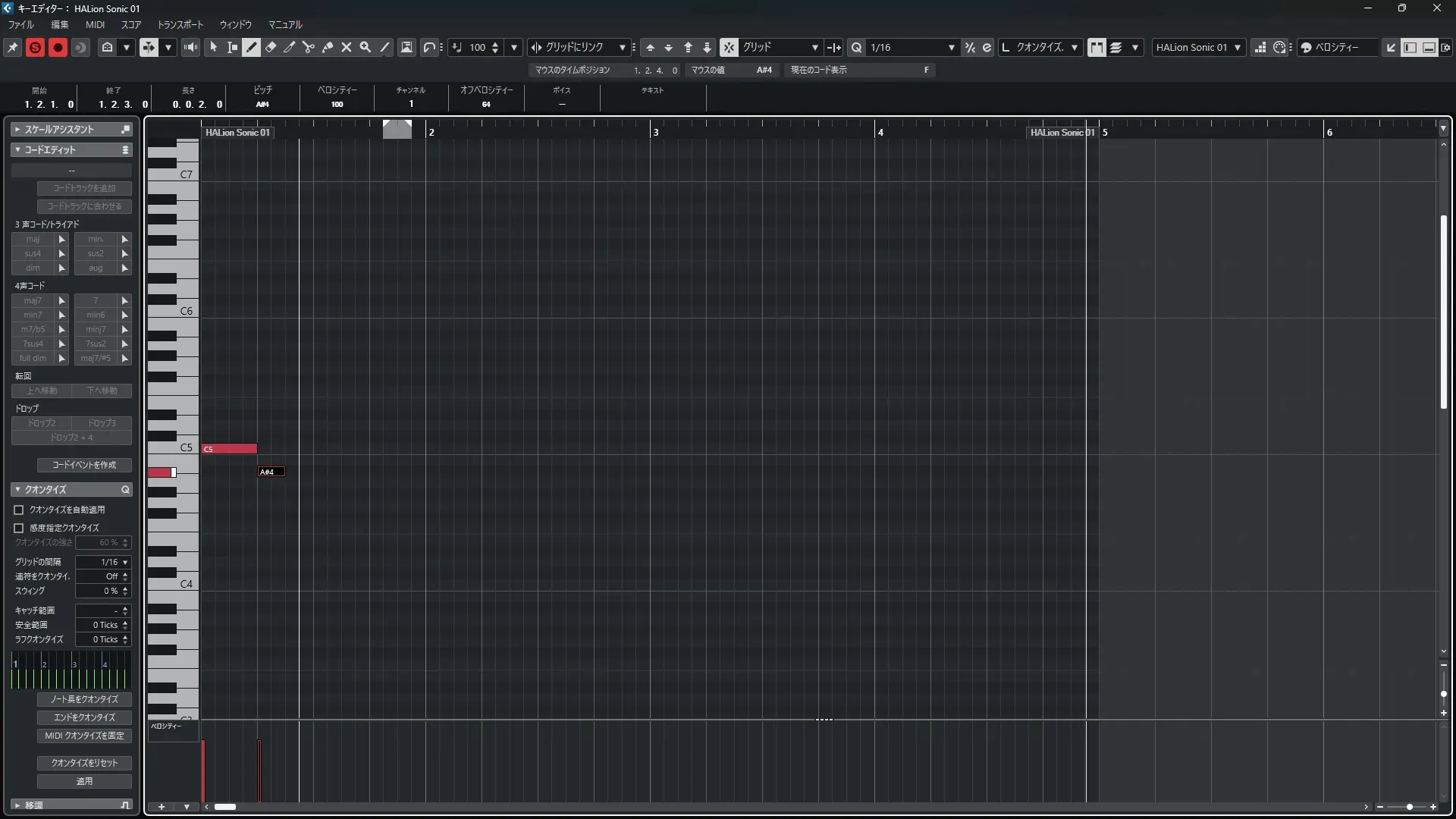Toggle acoustic feedback speaker icon
Viewport: 1456px width, 819px height.
pos(191,47)
